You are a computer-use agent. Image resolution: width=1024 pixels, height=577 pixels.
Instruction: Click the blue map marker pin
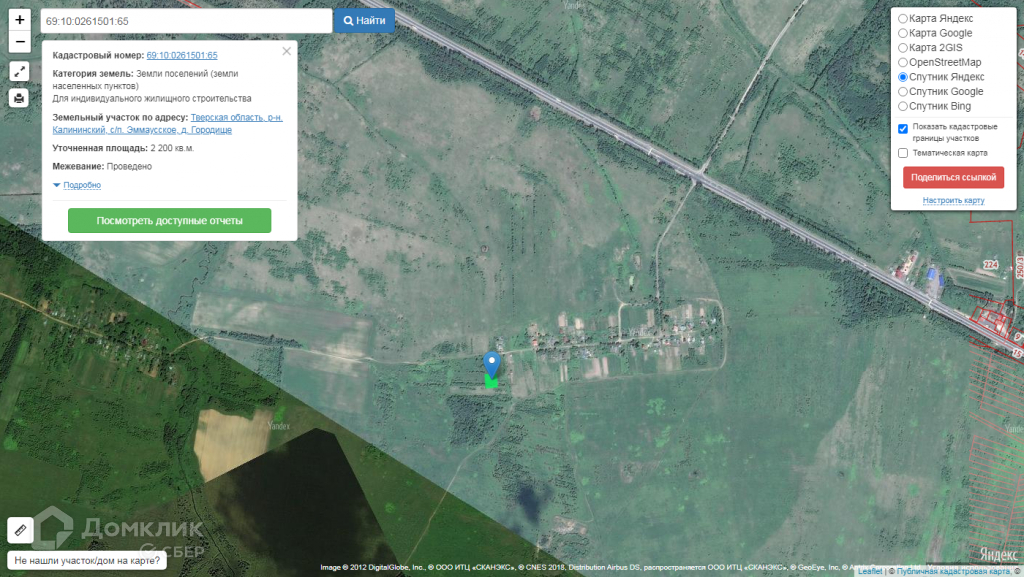[x=492, y=364]
